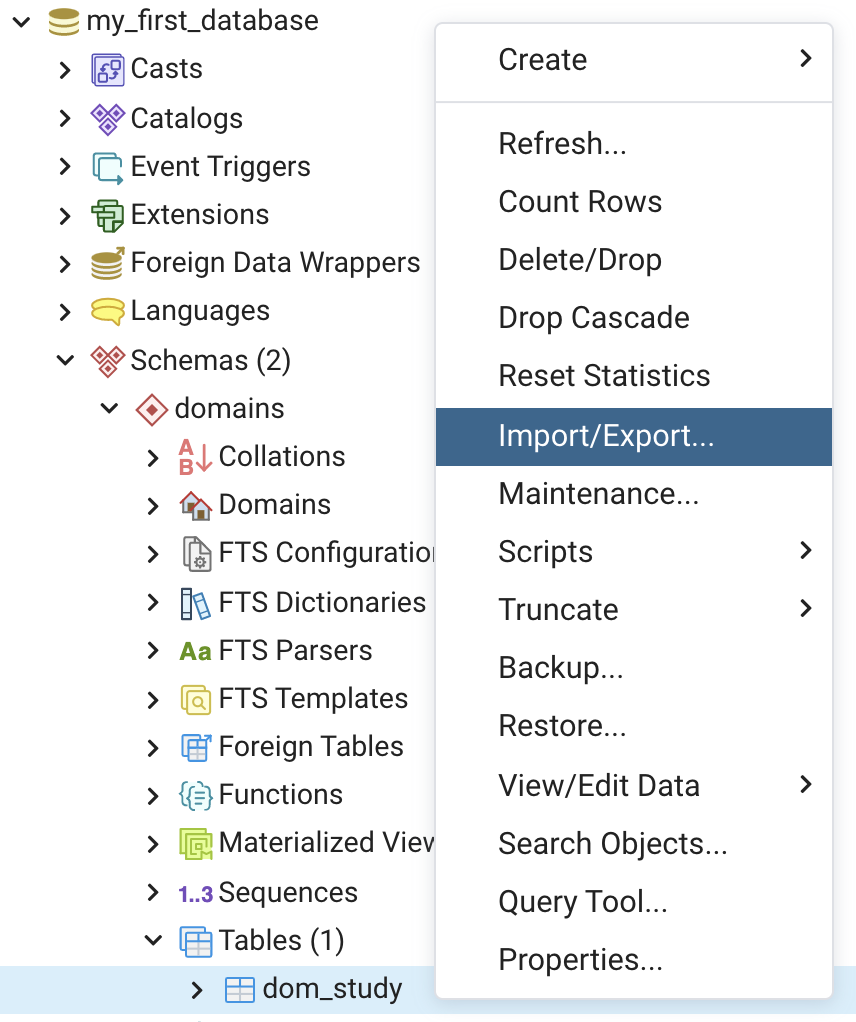Image resolution: width=856 pixels, height=1022 pixels.
Task: Collapse the my_first_database node
Action: [x=21, y=21]
